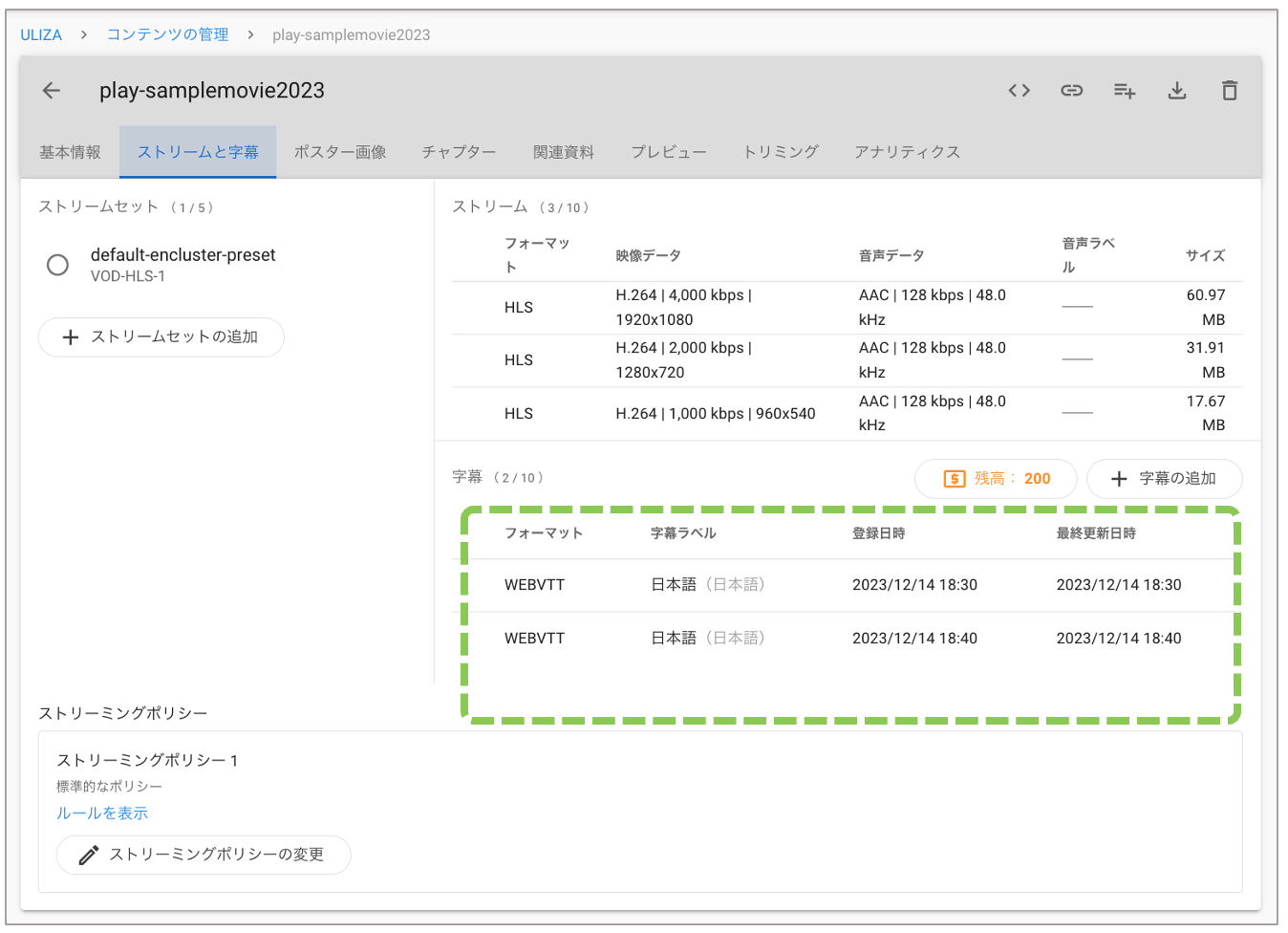The image size is (1288, 933).
Task: Open the チャプター tab
Action: (459, 152)
